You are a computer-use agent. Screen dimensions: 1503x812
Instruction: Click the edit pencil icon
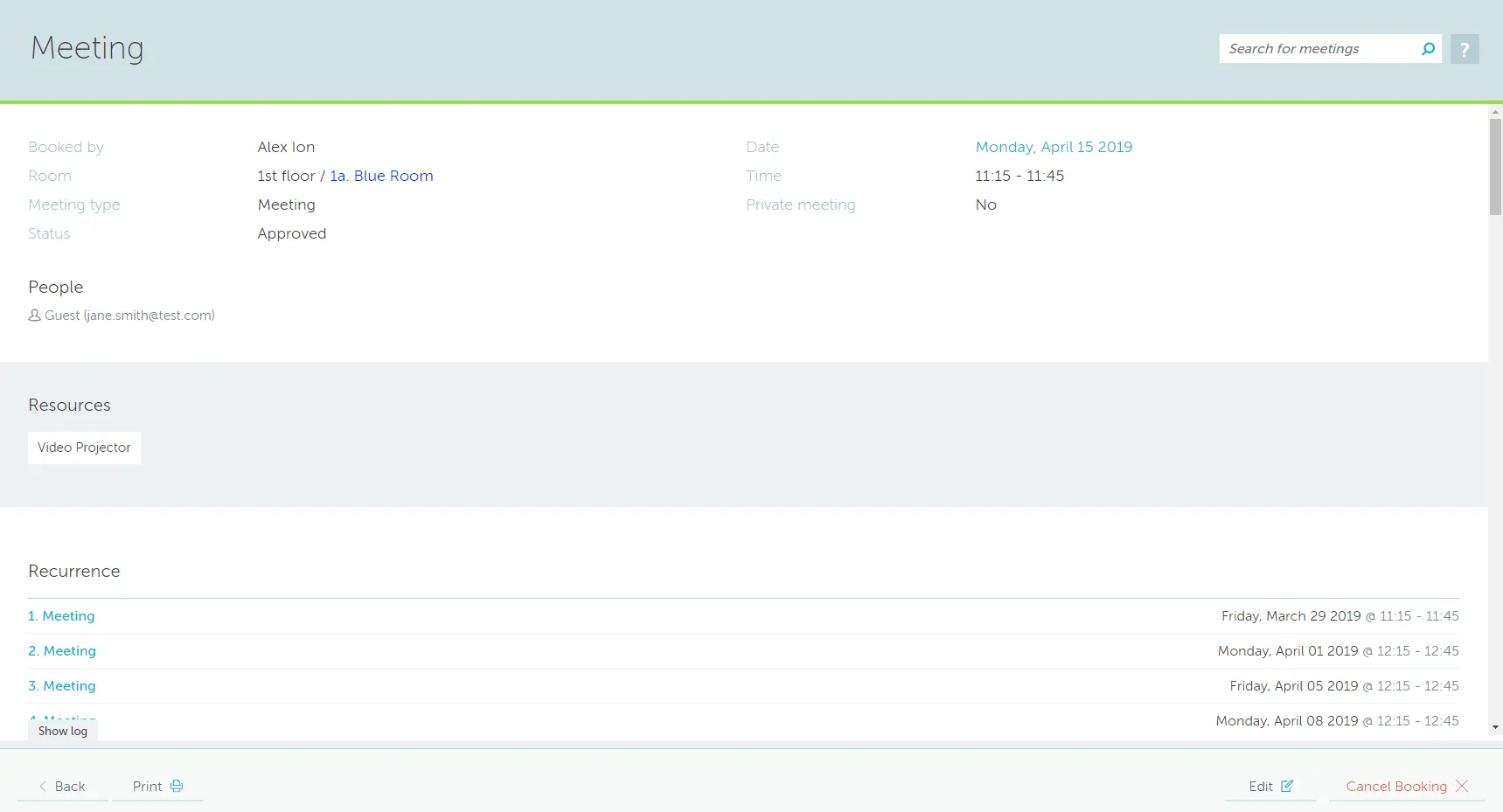point(1287,786)
